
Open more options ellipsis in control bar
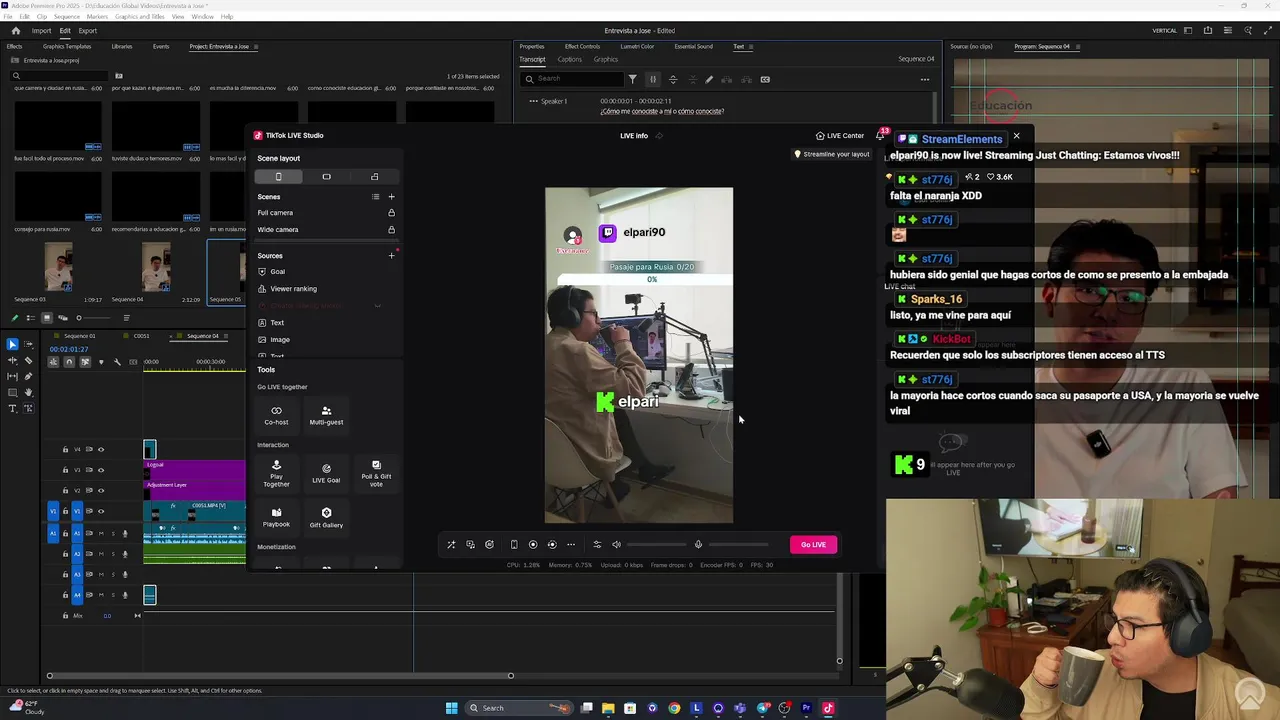(x=571, y=545)
